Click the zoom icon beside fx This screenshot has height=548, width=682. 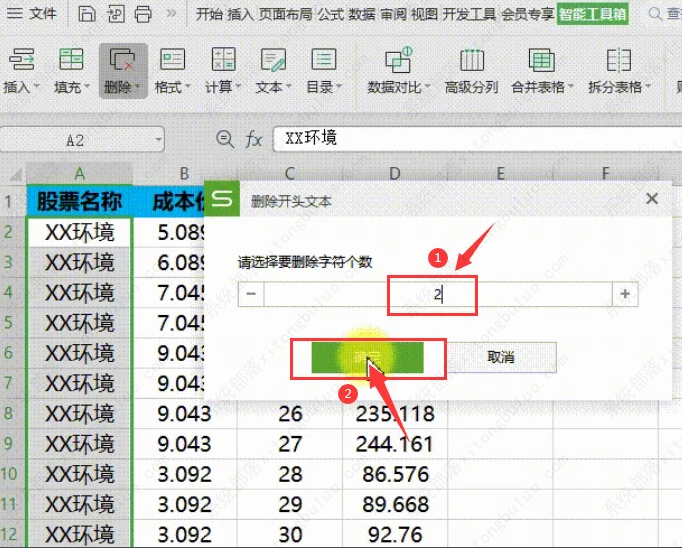click(225, 140)
